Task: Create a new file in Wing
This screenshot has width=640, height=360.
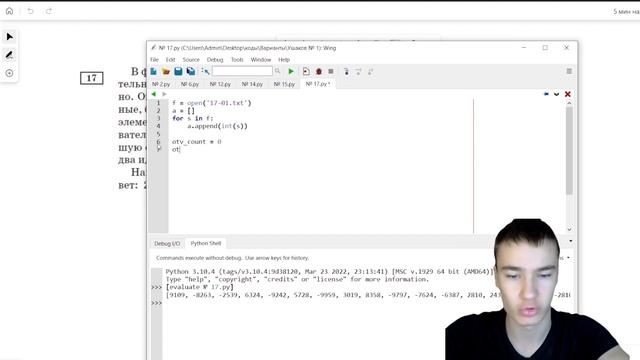Action: [153, 71]
